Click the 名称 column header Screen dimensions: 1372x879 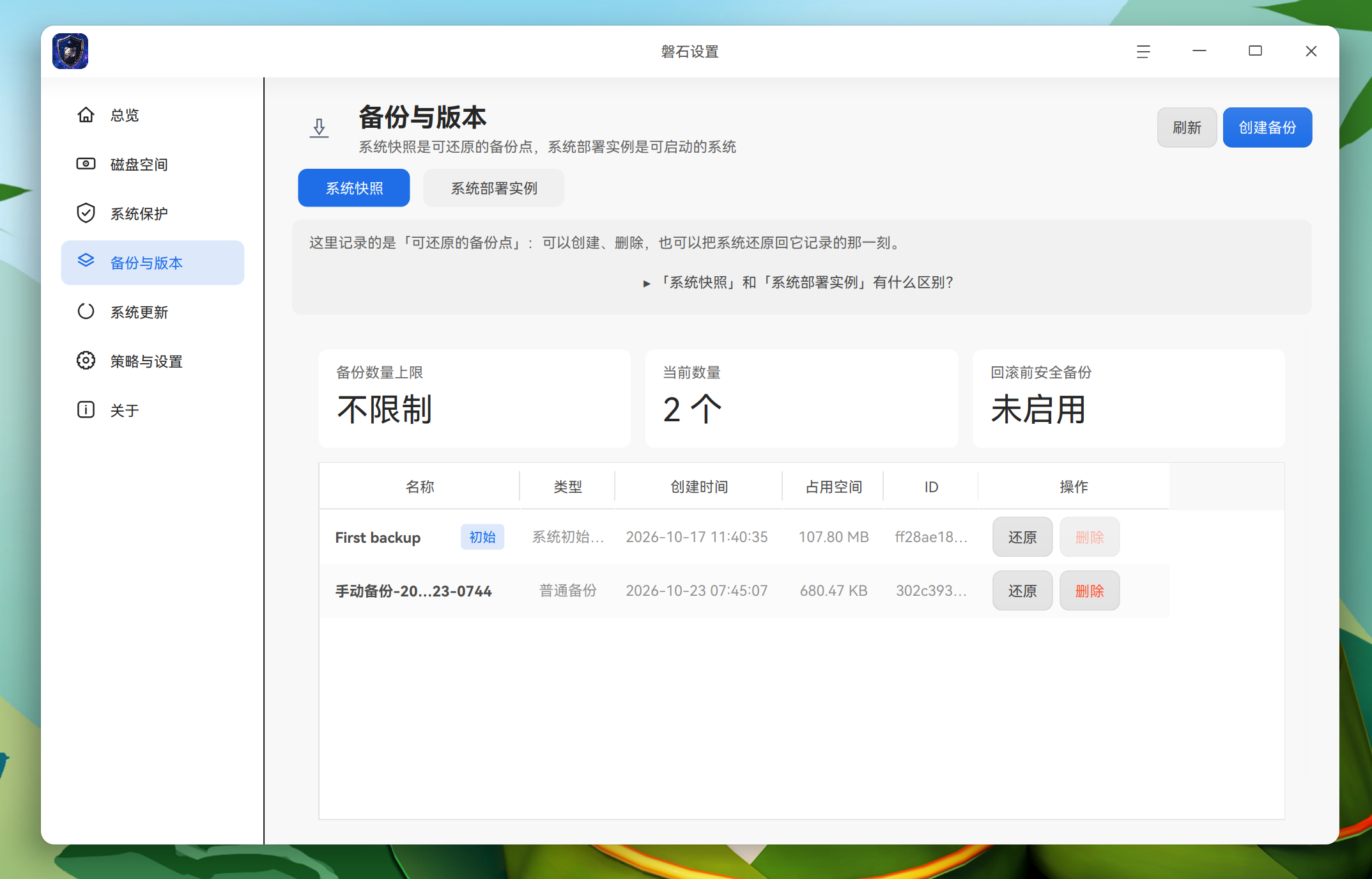click(420, 486)
